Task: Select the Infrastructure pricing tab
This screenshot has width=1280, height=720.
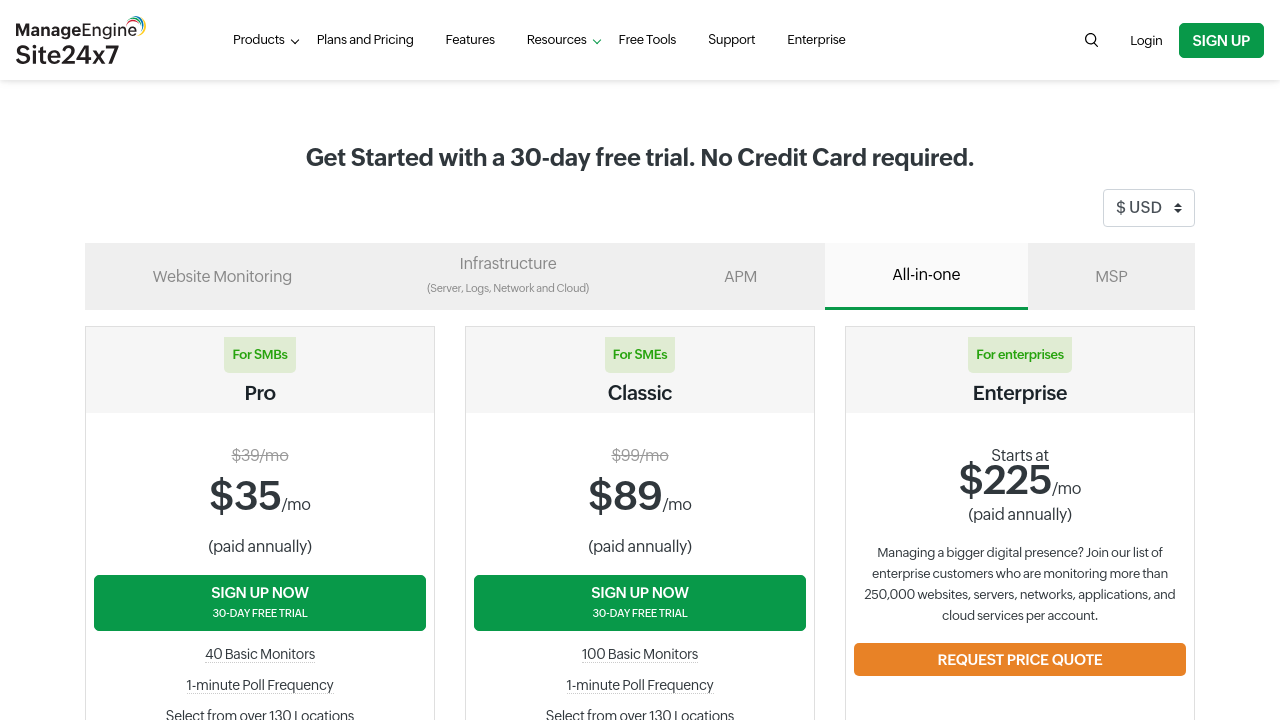Action: point(508,276)
